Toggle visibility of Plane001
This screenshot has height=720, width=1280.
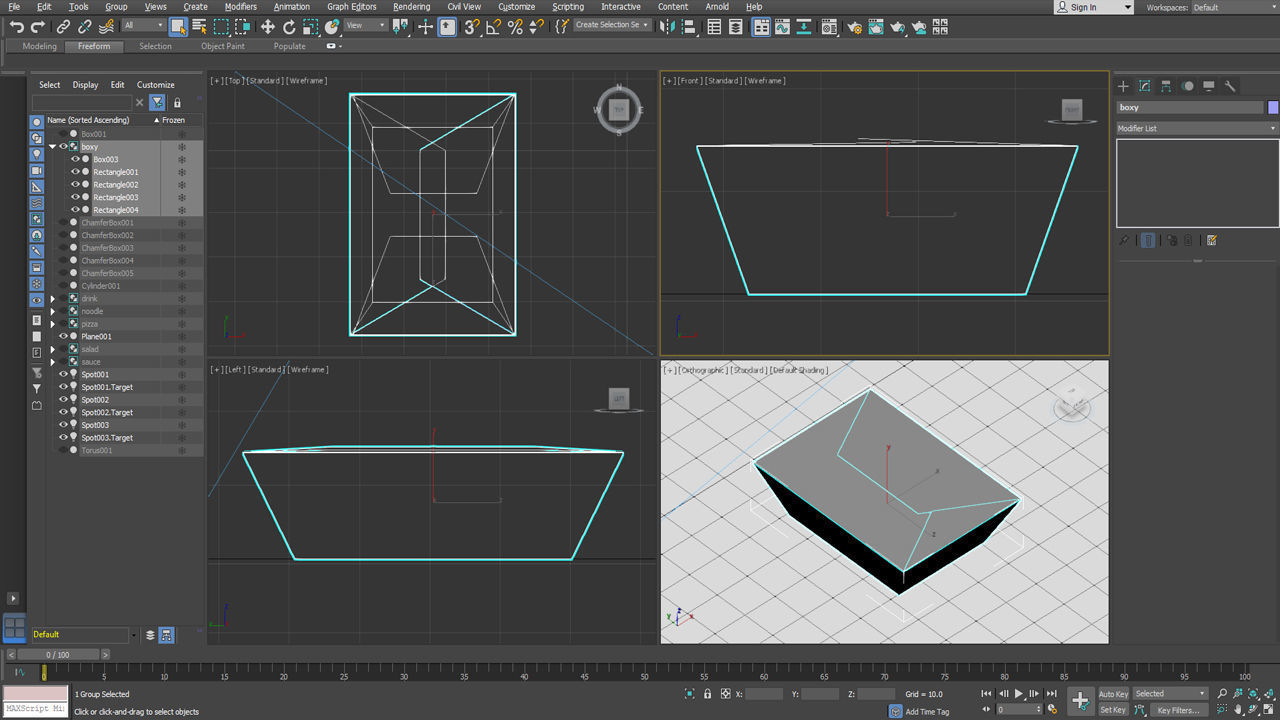click(63, 336)
